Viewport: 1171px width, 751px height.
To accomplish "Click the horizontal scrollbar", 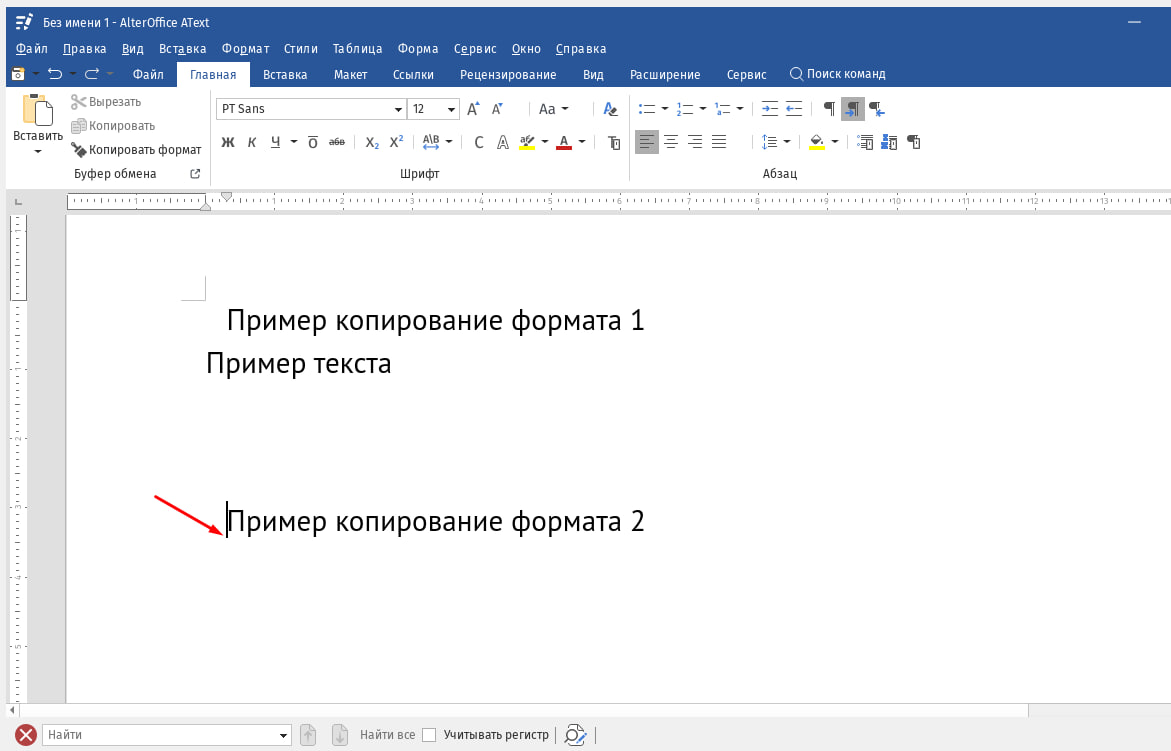I will tap(523, 710).
